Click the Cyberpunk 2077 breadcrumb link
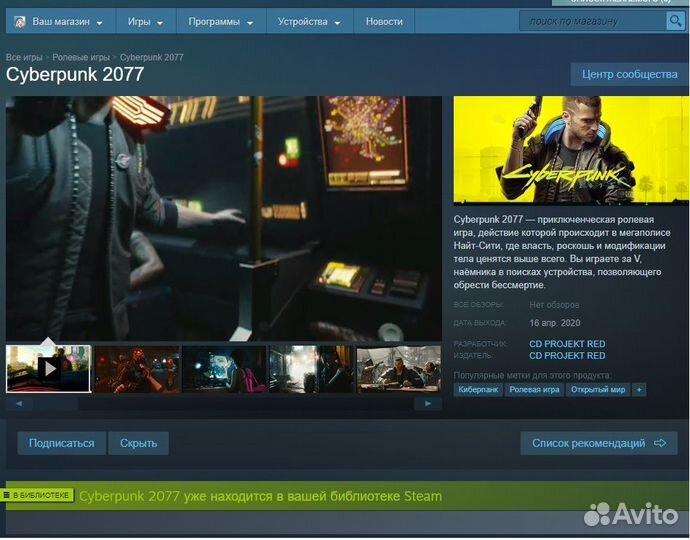The height and width of the screenshot is (540, 690). pos(151,57)
